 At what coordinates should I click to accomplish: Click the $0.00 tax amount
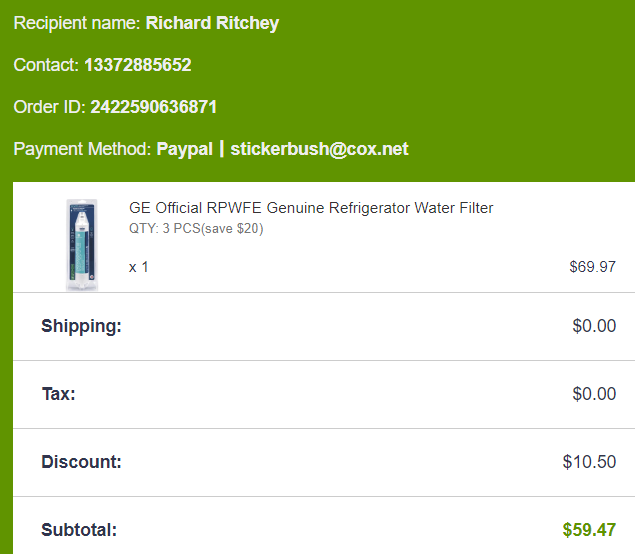[x=594, y=394]
